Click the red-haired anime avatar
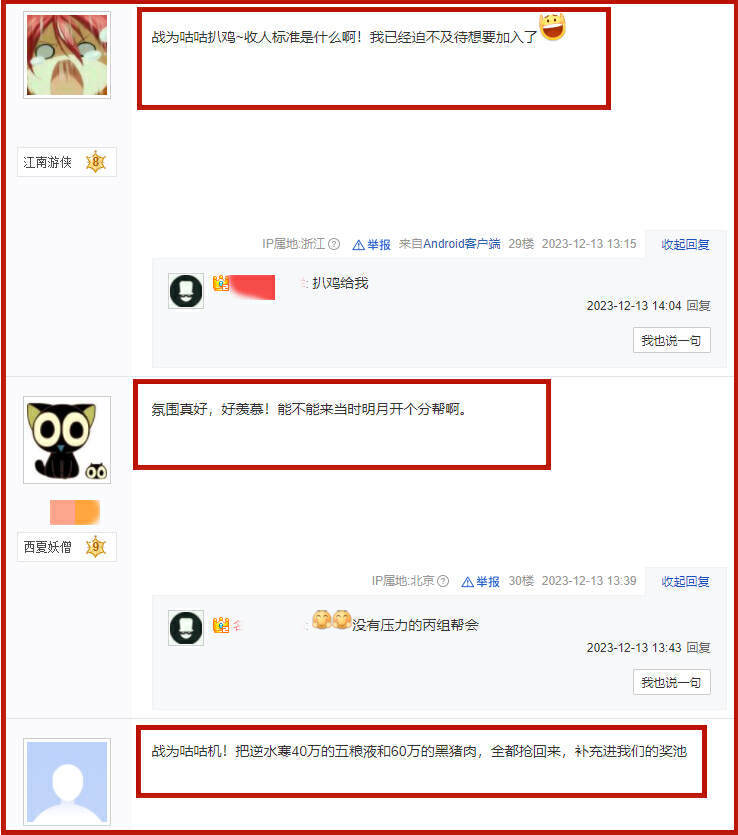Image resolution: width=738 pixels, height=835 pixels. (x=67, y=55)
